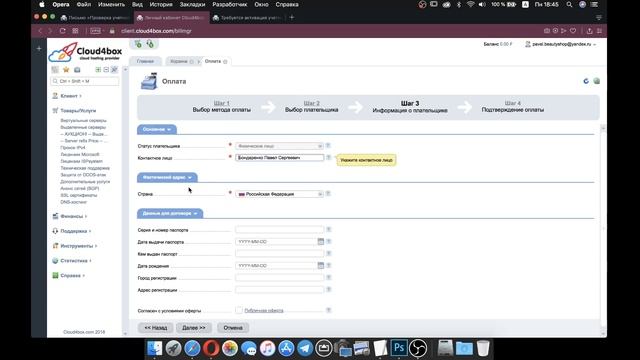Open the Страна country dropdown
The image size is (640, 360).
coord(280,194)
